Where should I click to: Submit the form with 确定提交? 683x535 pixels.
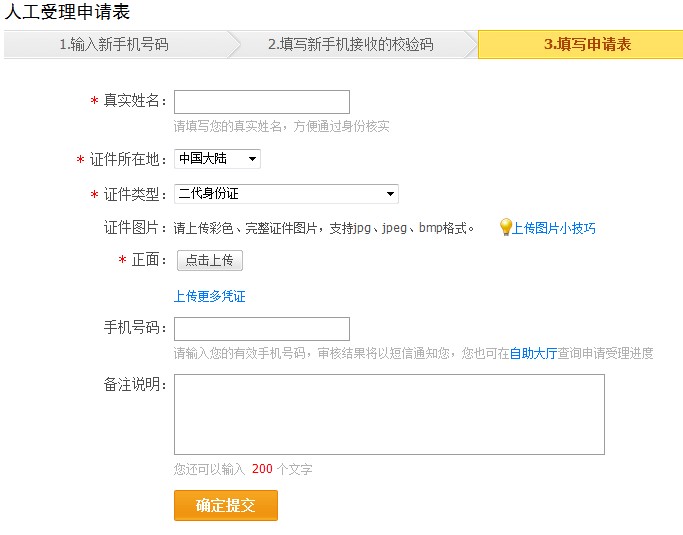click(226, 505)
